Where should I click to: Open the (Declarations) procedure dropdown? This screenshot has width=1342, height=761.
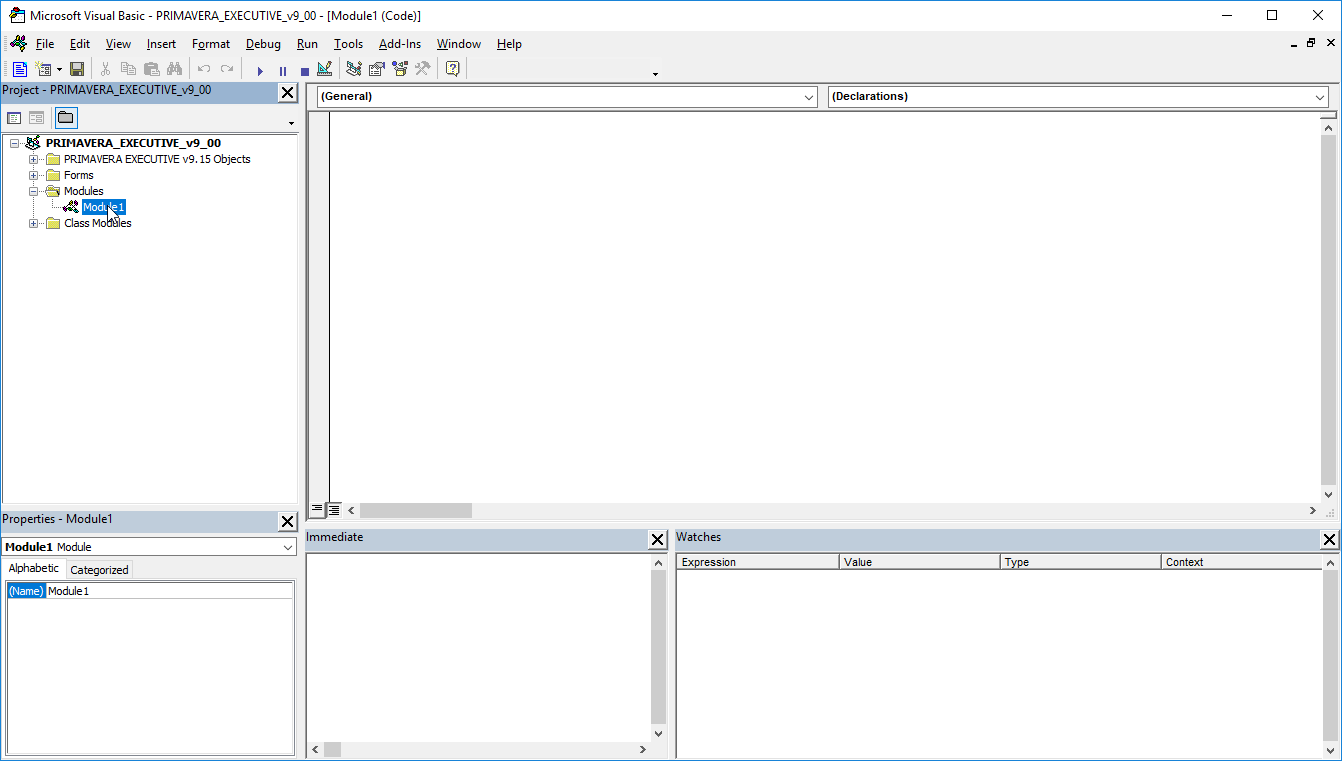[x=1320, y=97]
